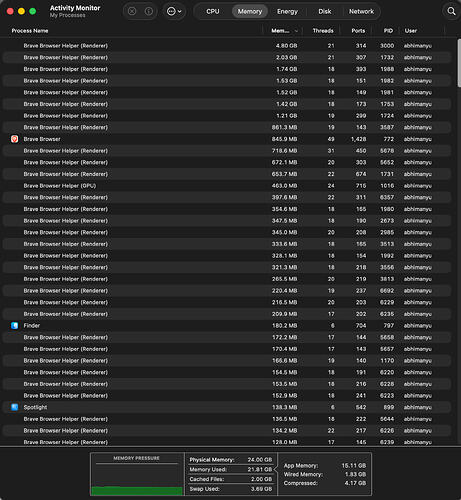Click the Spotlight app icon
This screenshot has height=500, width=461.
pos(14,407)
